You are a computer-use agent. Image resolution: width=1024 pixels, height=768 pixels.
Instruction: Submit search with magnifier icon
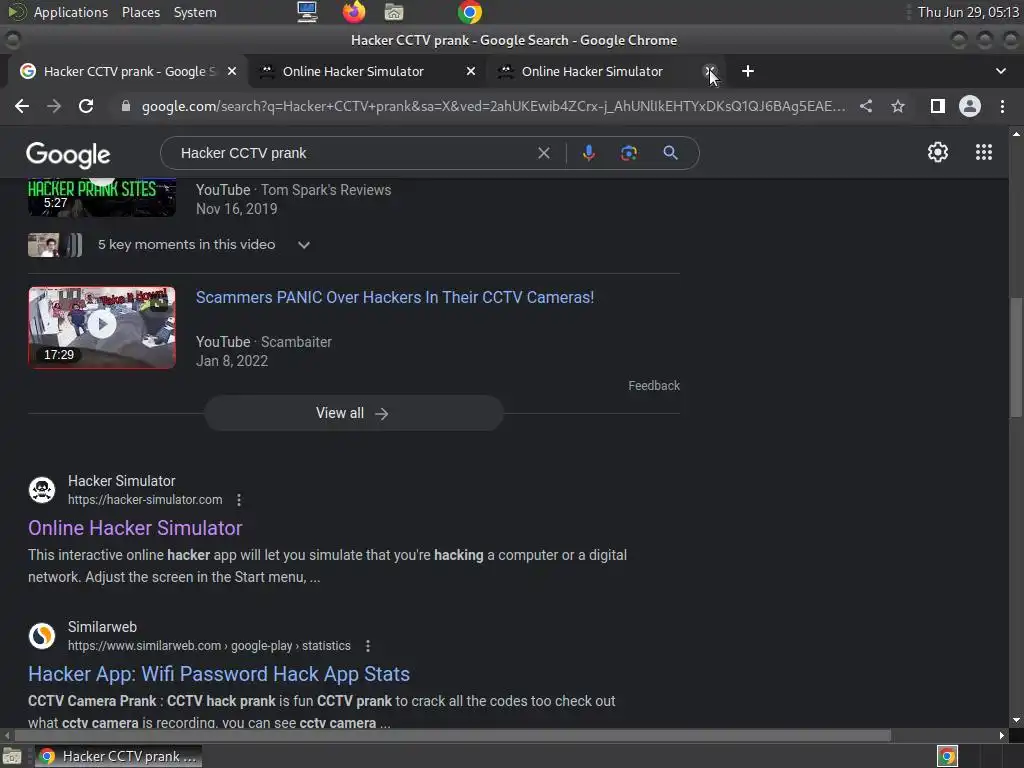point(671,153)
